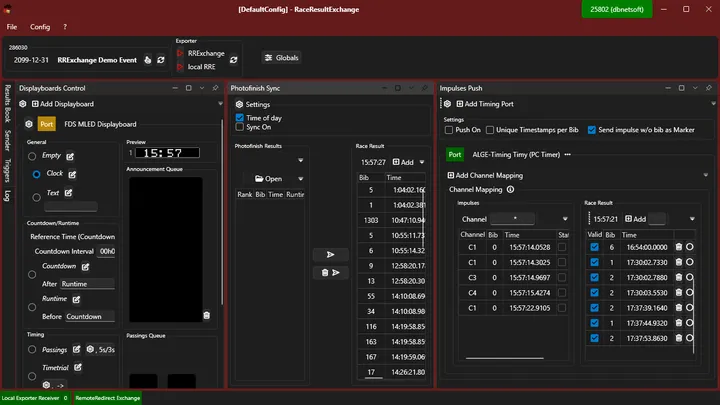Expand Add Channel Mapping section arrow
720x405 pixels.
(706, 175)
